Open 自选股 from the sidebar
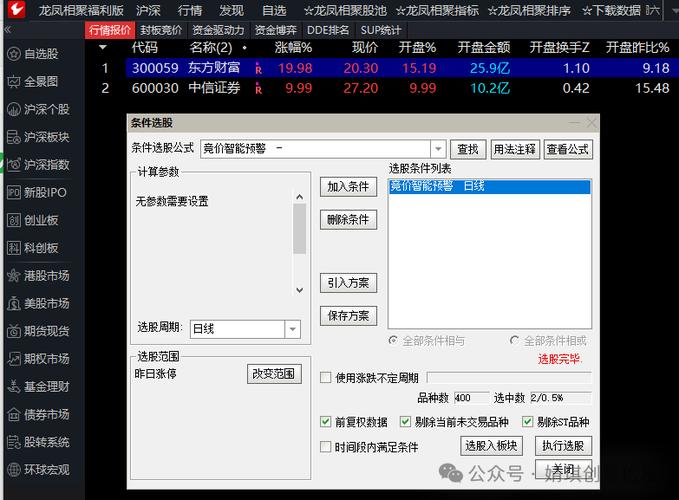The image size is (679, 500). [33, 54]
